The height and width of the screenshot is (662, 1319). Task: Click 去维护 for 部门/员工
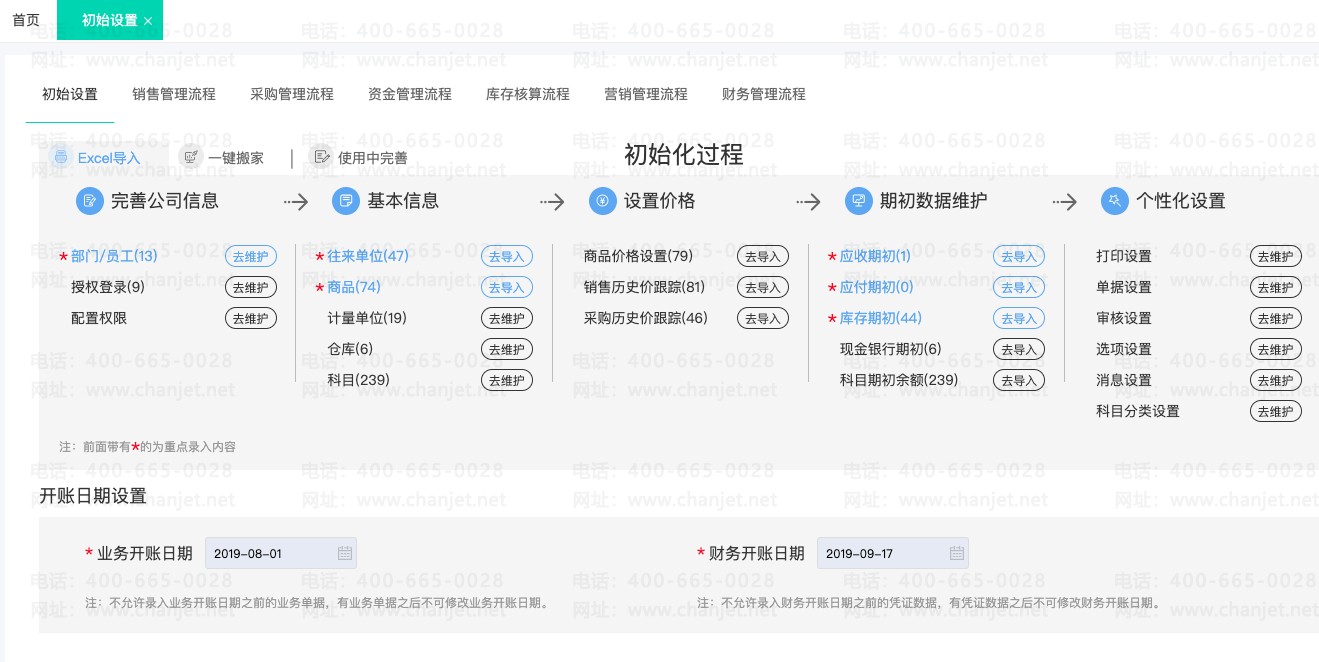coord(251,257)
